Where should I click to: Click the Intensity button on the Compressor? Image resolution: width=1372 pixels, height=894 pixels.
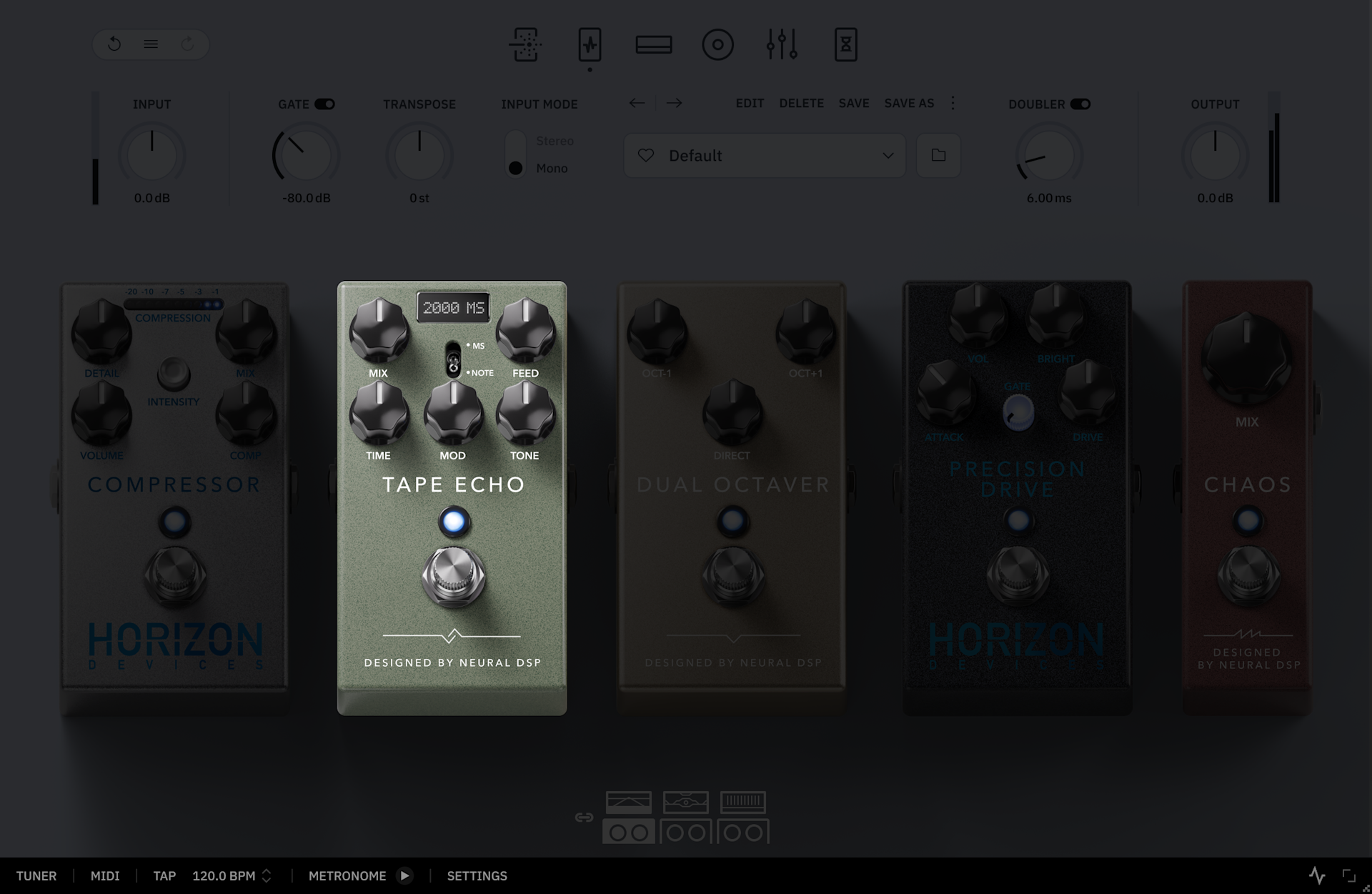tap(174, 372)
